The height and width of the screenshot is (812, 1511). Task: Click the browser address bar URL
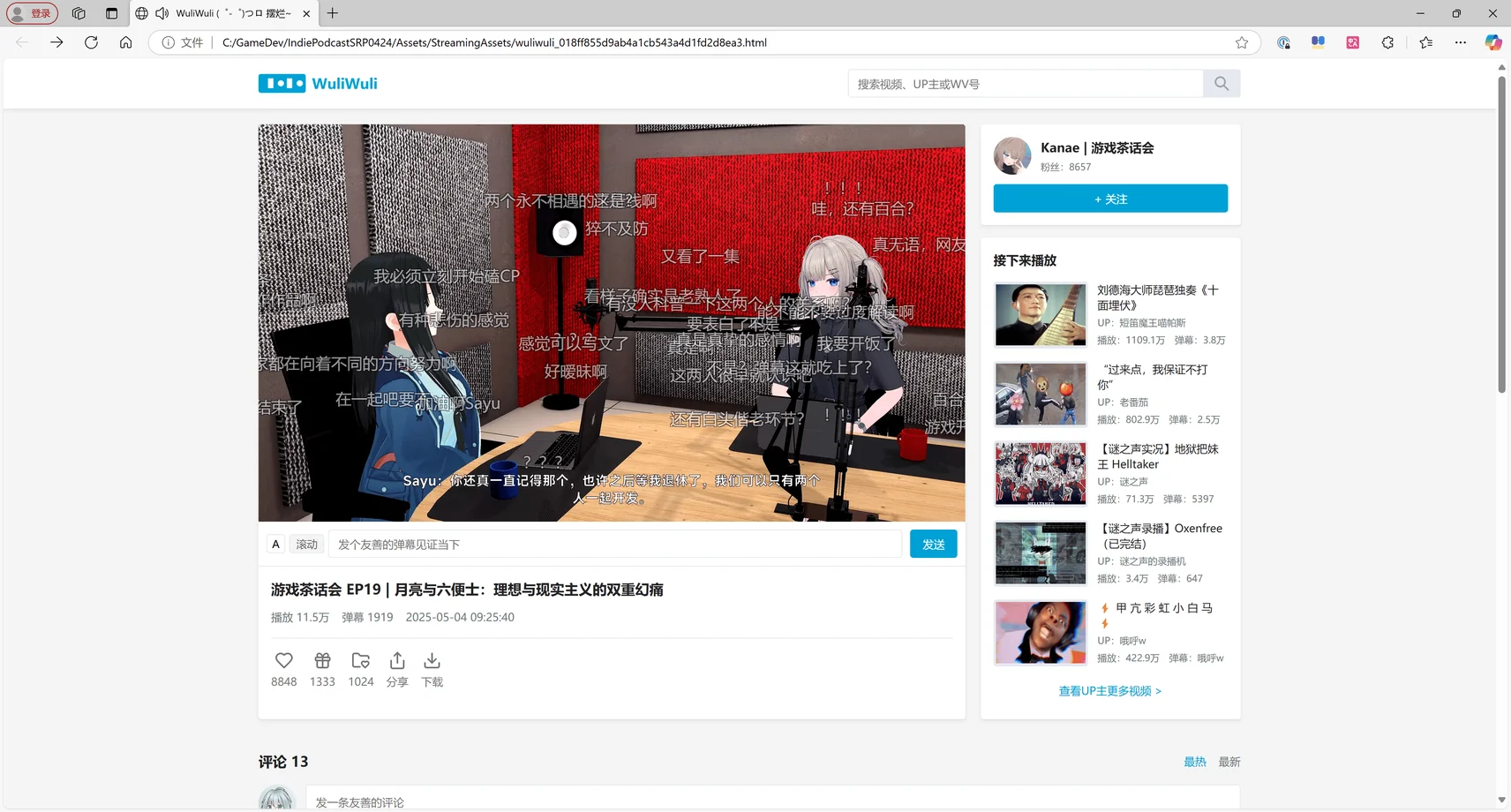494,42
